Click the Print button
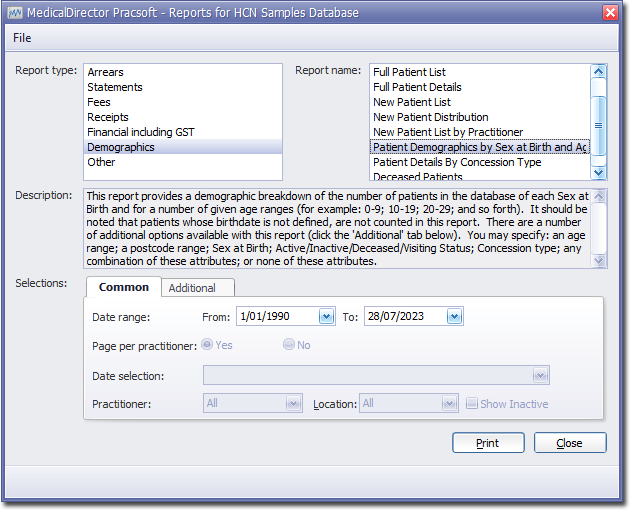 tap(488, 443)
